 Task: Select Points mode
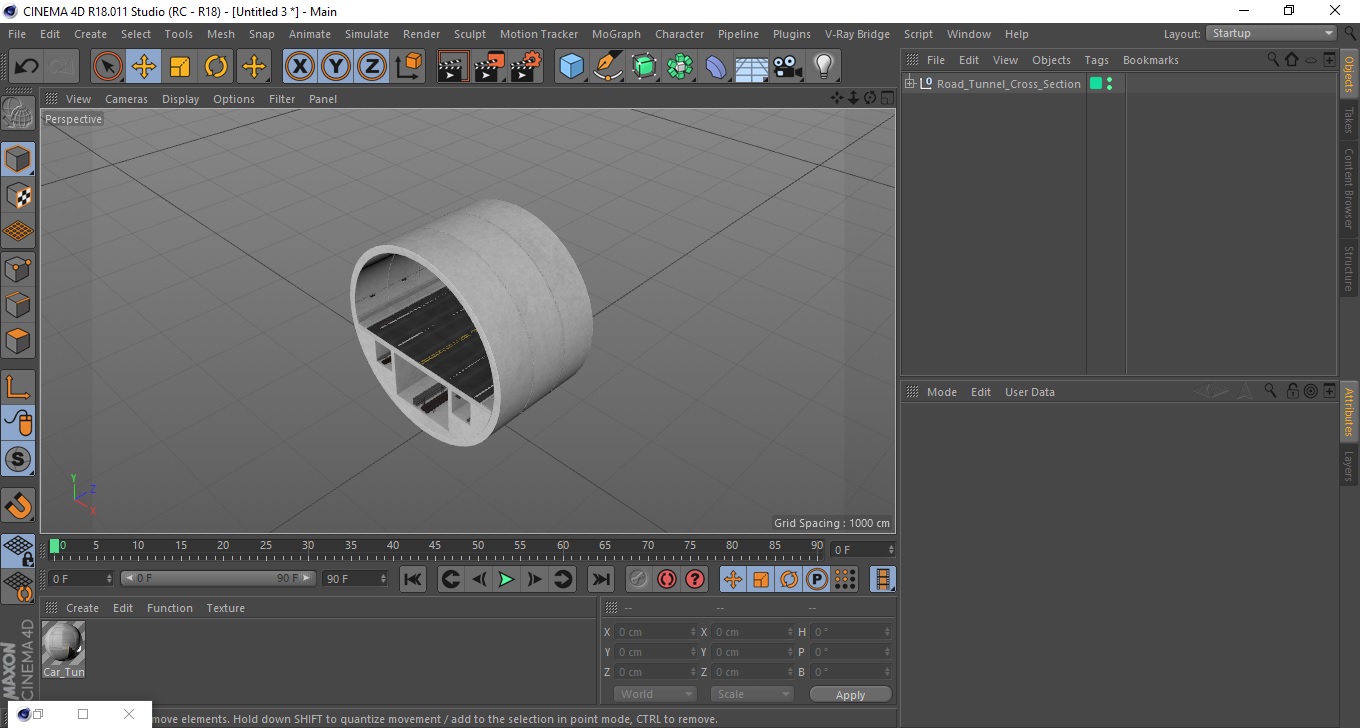(x=18, y=268)
